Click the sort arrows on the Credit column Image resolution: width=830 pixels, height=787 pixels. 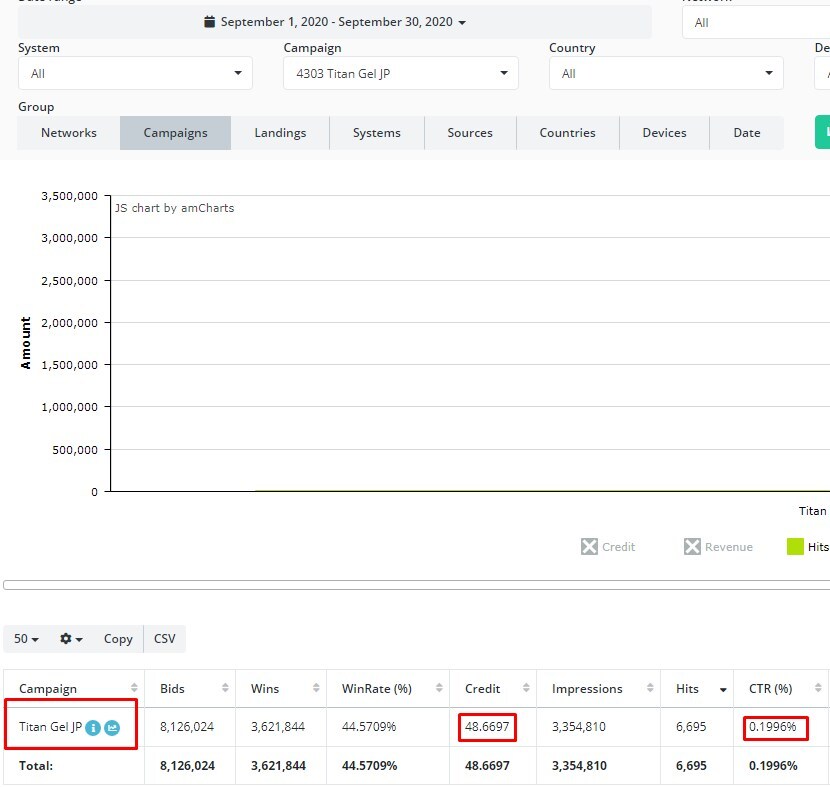525,688
